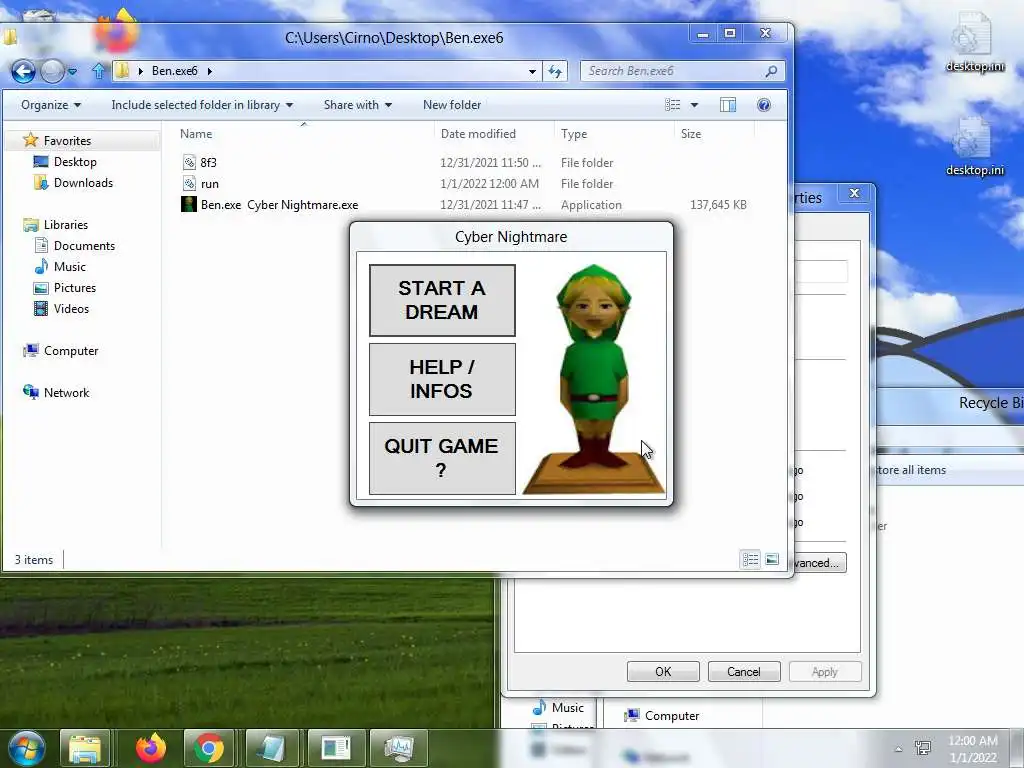Select Favorites in navigation pane

point(67,140)
